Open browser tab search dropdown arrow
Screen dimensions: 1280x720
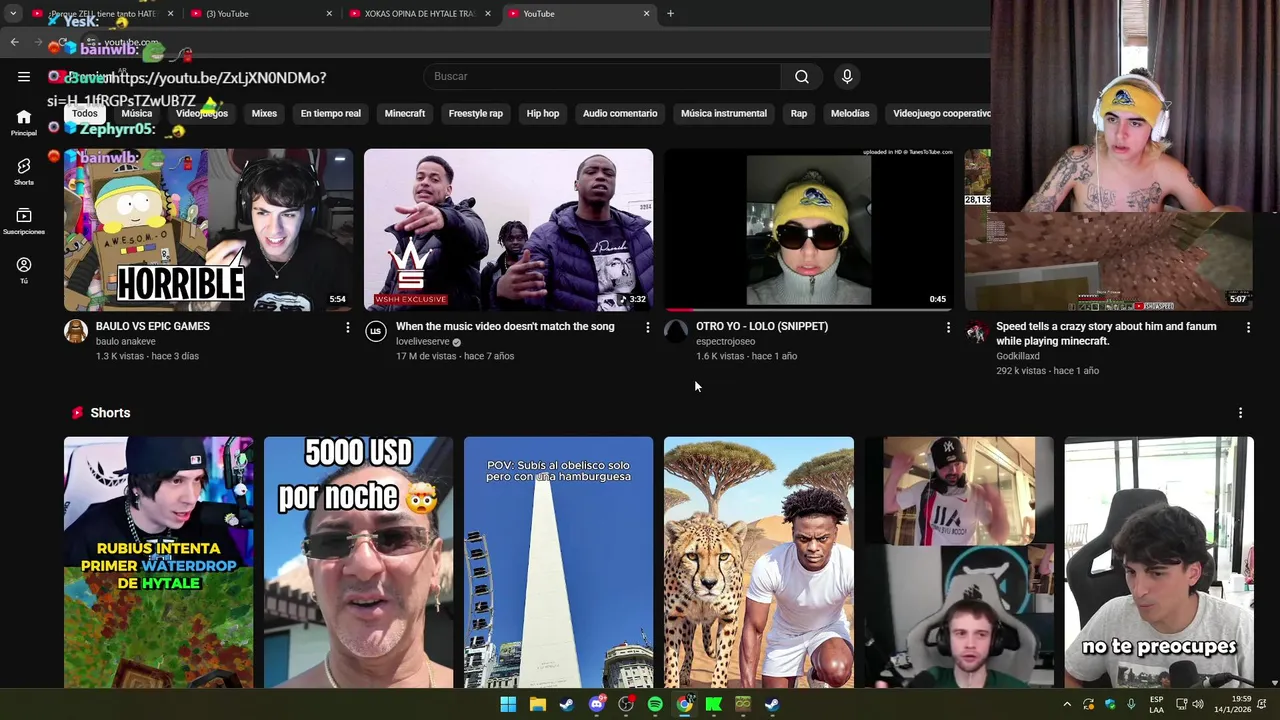(13, 13)
